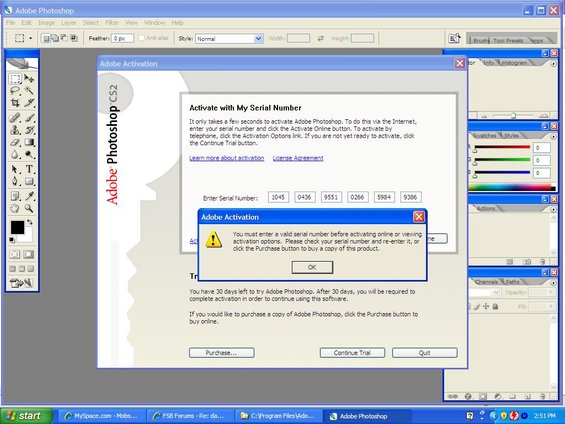
Task: Open the Image menu
Action: [x=46, y=23]
